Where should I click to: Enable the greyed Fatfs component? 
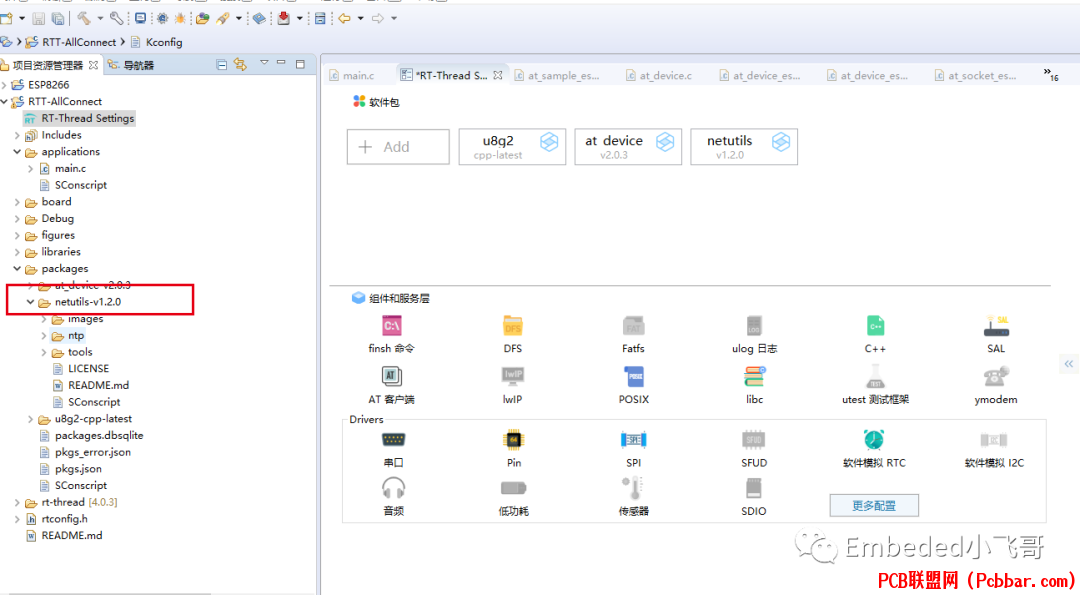click(634, 325)
